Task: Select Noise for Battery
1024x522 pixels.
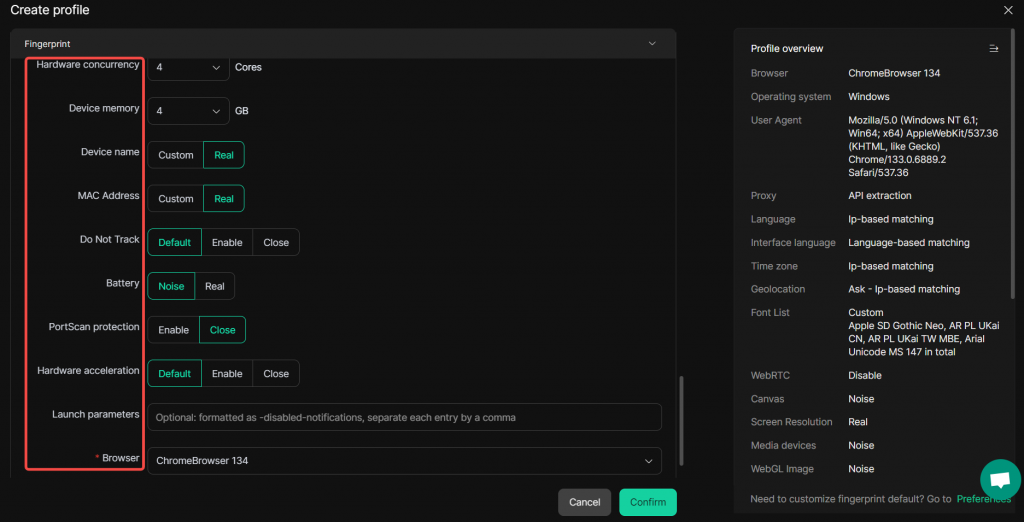Action: 171,286
